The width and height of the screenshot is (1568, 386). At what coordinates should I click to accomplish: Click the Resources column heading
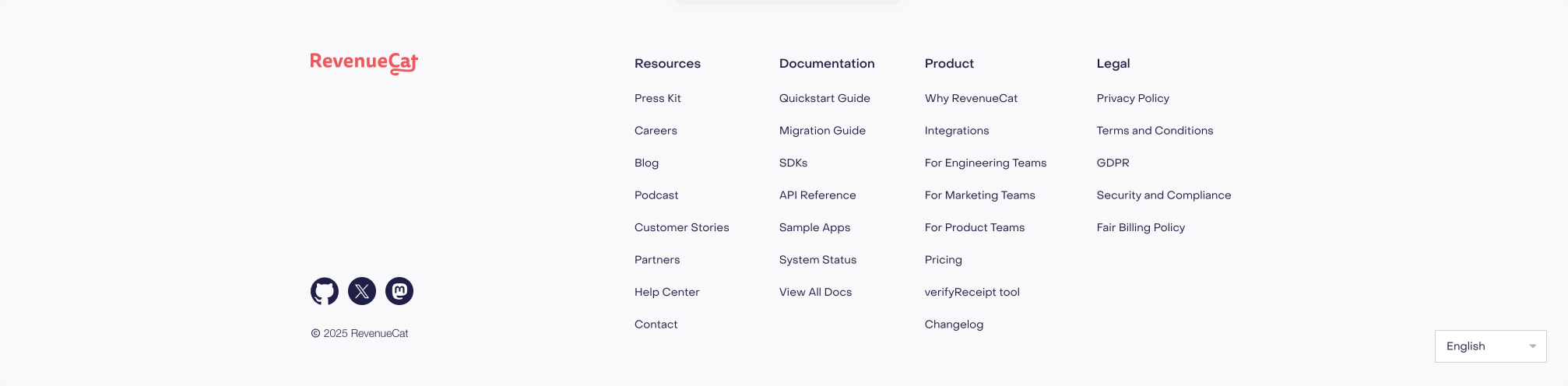point(667,64)
